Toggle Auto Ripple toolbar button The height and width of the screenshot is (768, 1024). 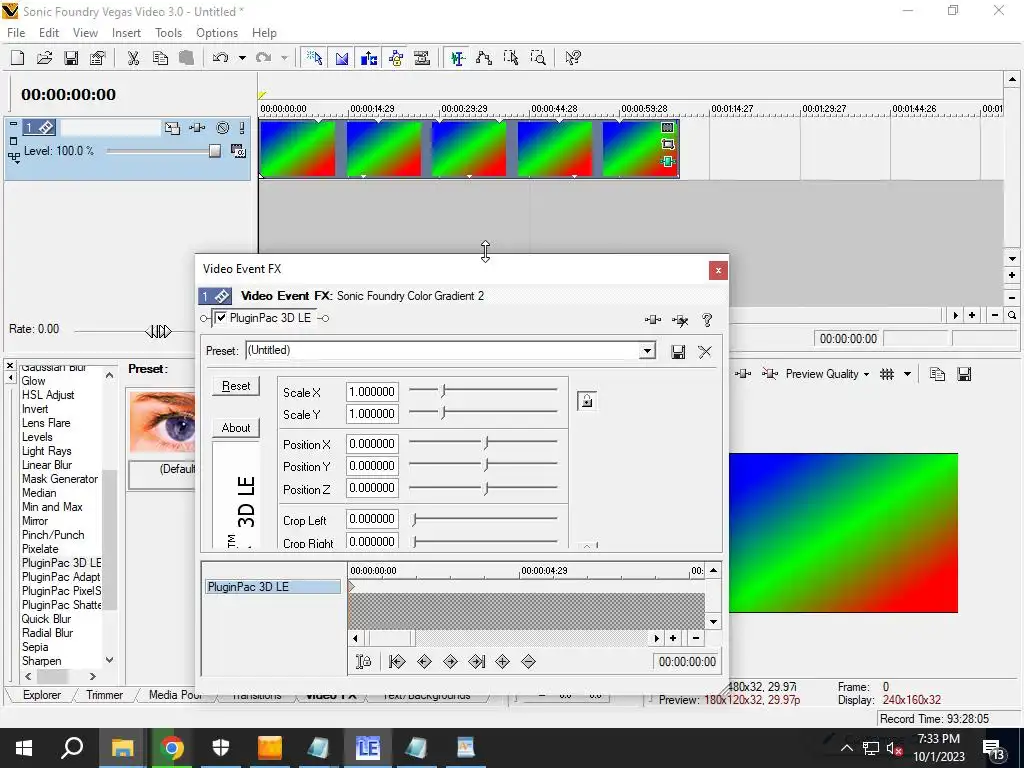tap(369, 58)
